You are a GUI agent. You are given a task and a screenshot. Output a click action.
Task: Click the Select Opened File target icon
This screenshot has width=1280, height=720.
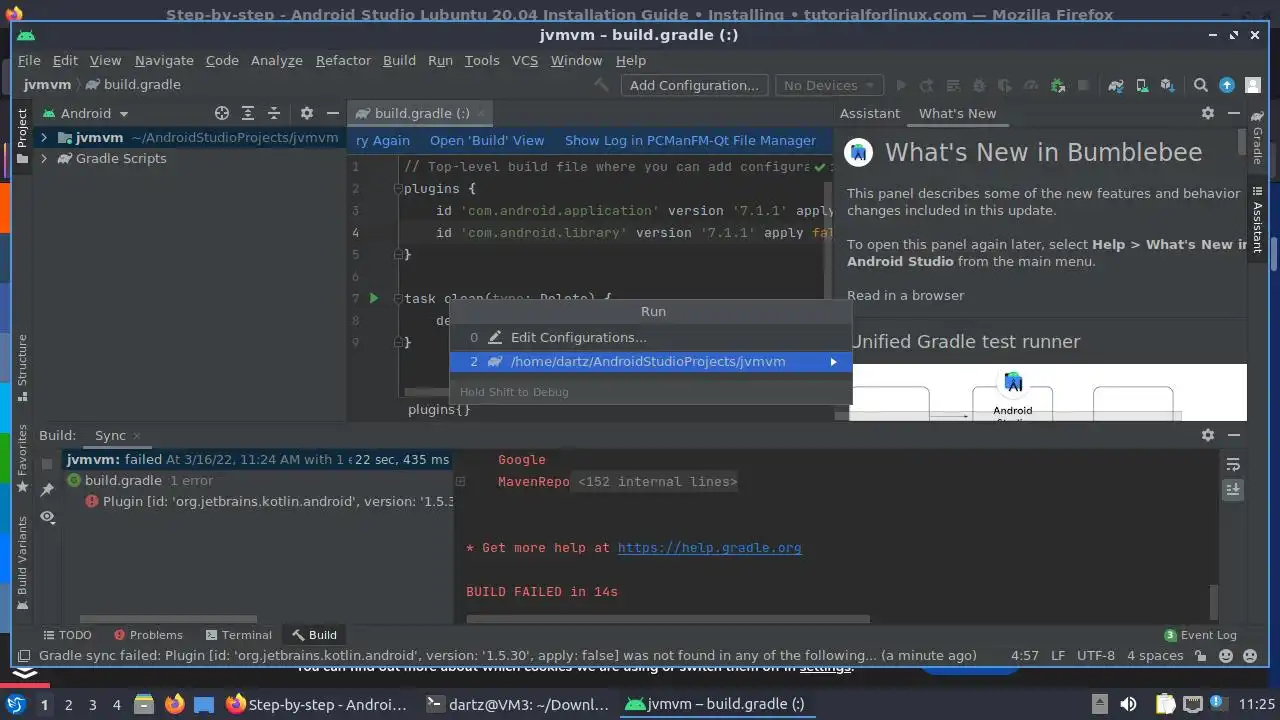pyautogui.click(x=222, y=113)
